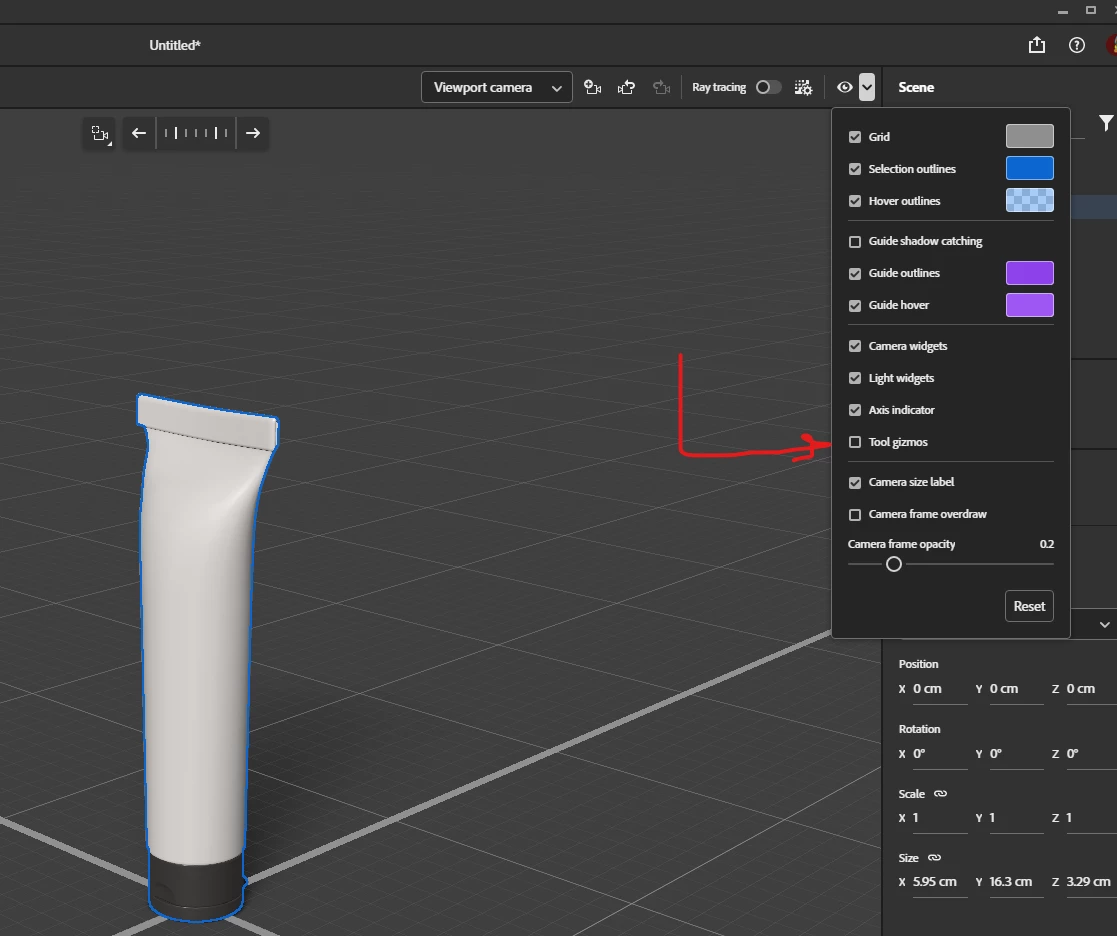Click the camera undo icon
This screenshot has width=1117, height=936.
tap(626, 87)
